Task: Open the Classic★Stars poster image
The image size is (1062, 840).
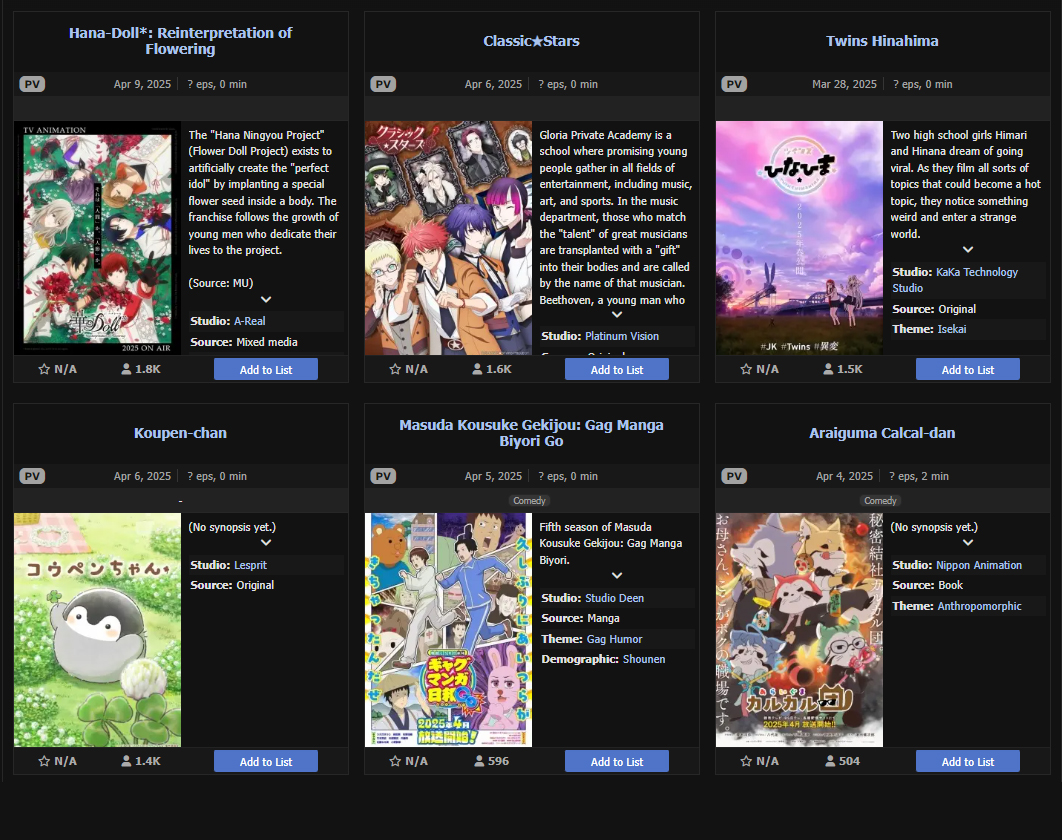Action: [x=448, y=238]
